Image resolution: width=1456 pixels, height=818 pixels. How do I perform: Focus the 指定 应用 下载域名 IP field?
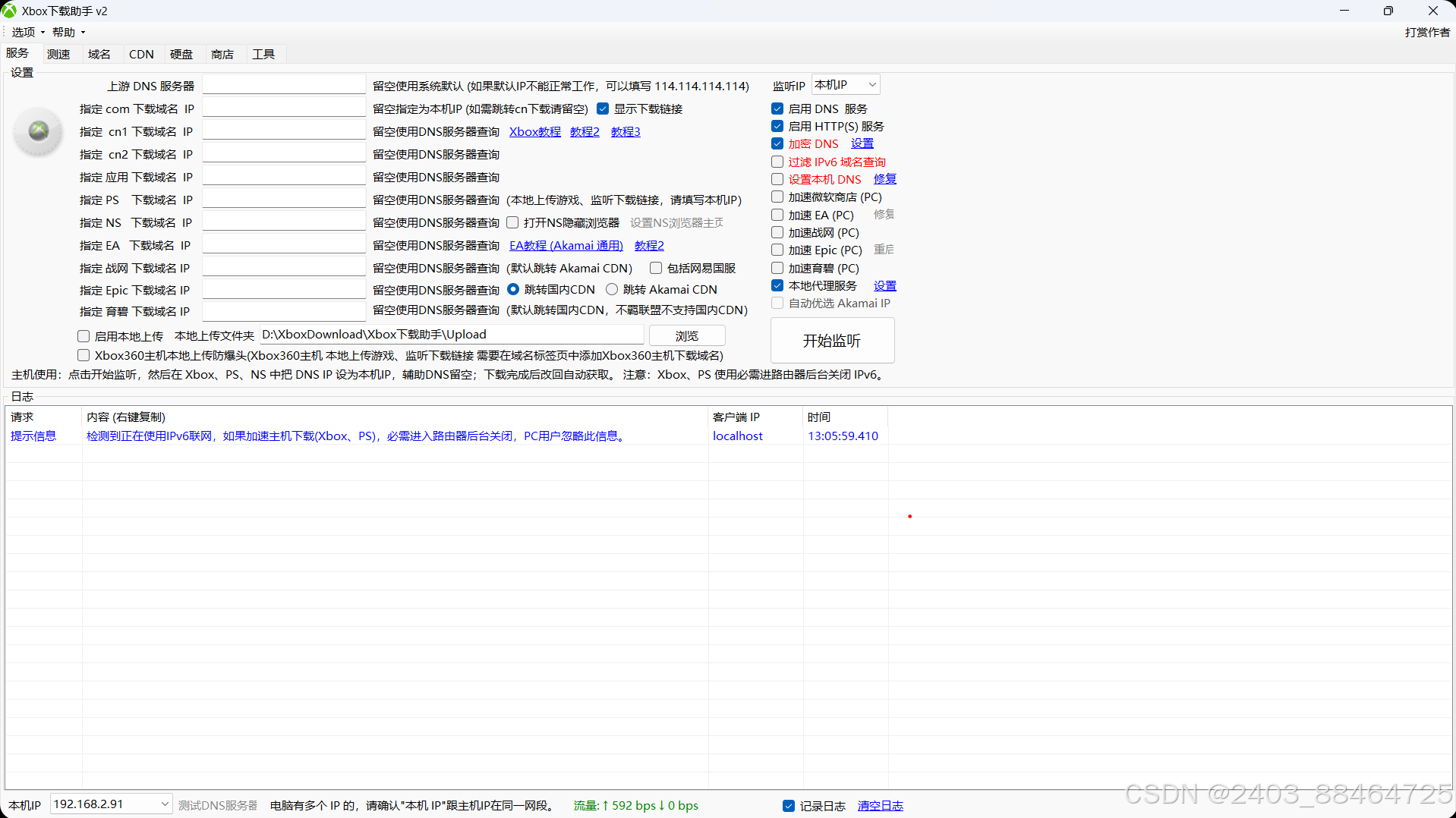click(x=284, y=176)
